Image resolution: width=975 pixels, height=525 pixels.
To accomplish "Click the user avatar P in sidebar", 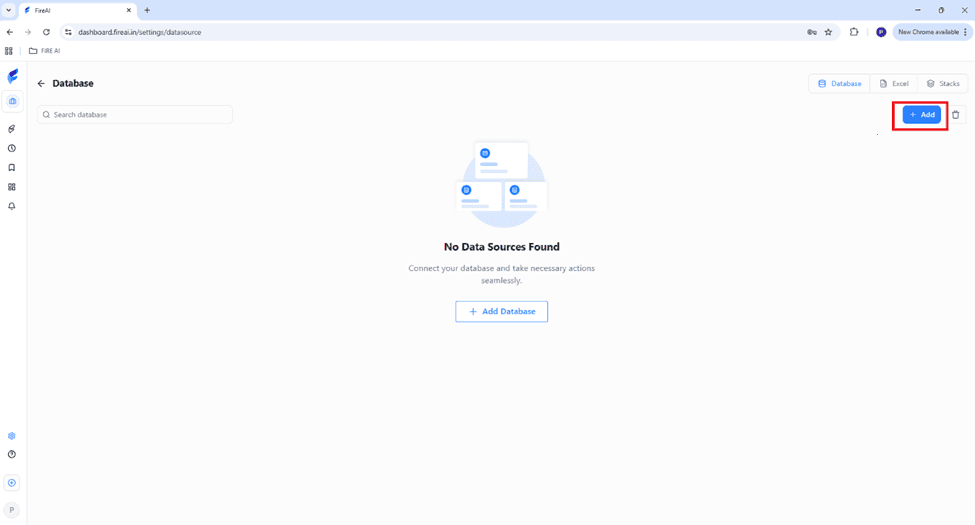I will point(12,510).
